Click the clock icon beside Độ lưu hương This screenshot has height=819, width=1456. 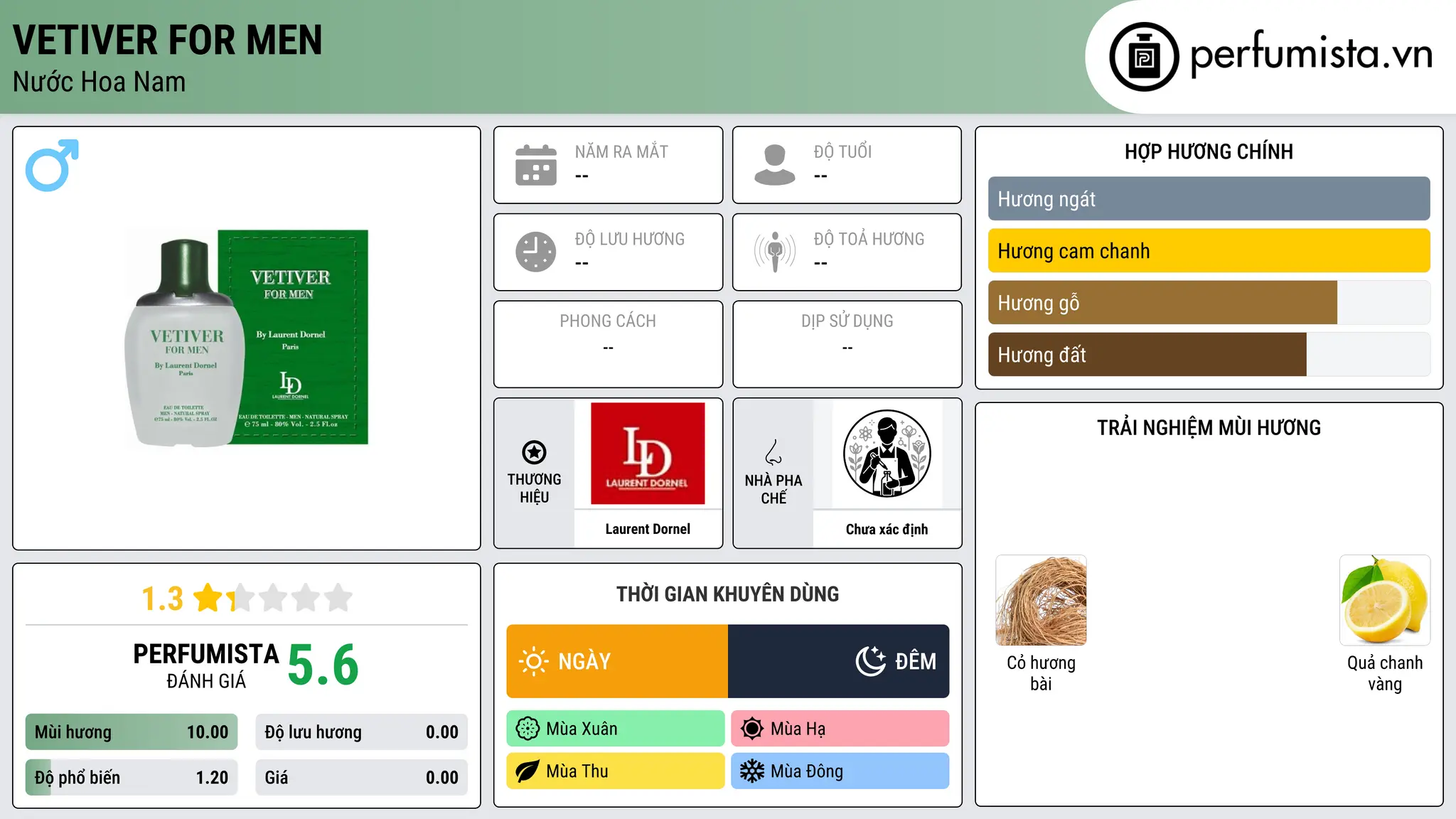pyautogui.click(x=536, y=252)
